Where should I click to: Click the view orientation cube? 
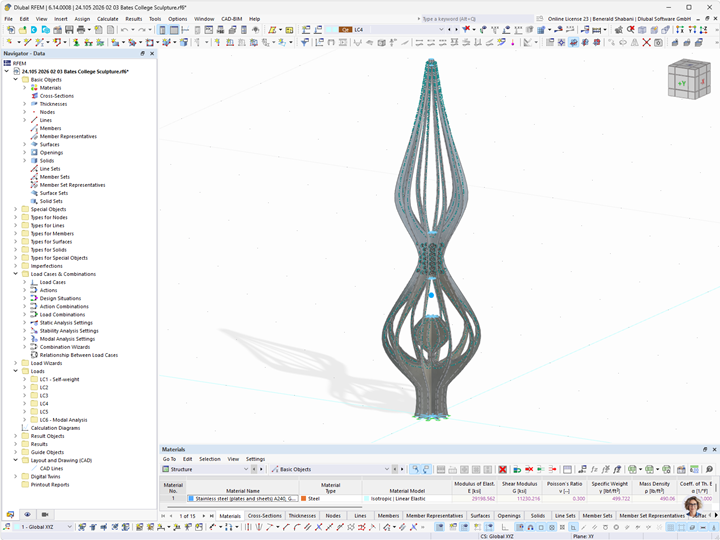click(689, 79)
